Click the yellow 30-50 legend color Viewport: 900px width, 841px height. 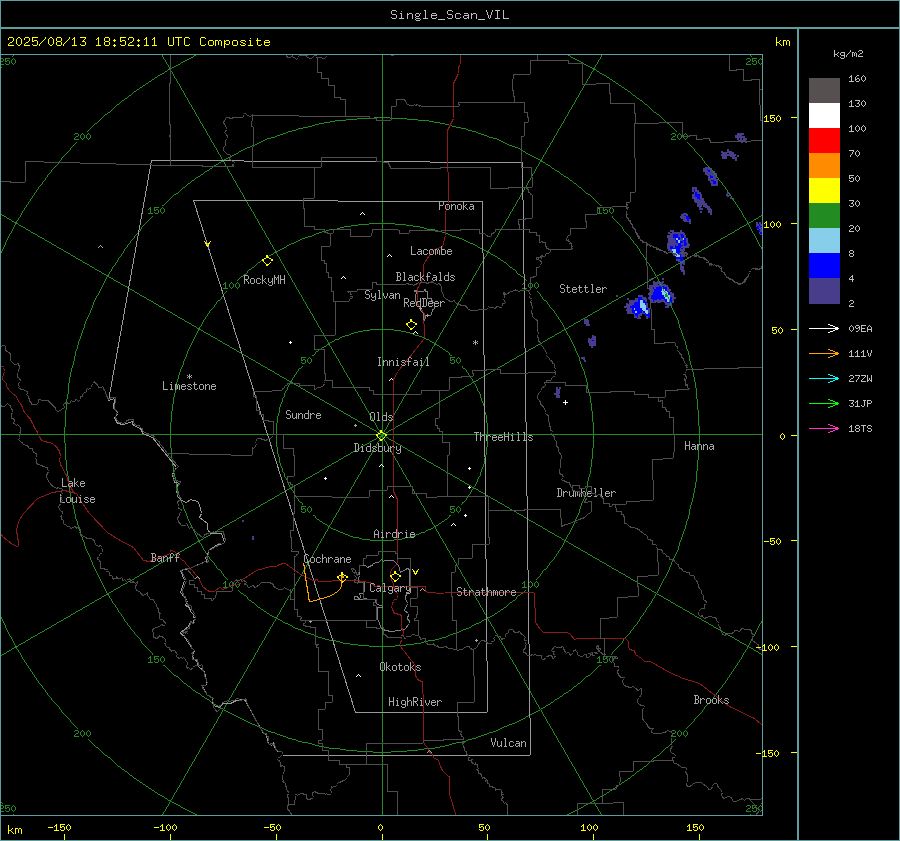[x=824, y=191]
